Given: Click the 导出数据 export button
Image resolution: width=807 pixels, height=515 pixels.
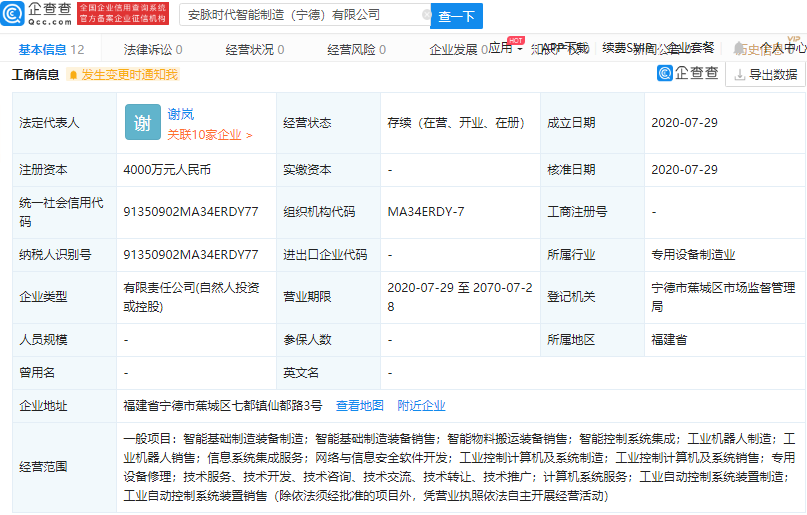Looking at the screenshot, I should (x=766, y=75).
